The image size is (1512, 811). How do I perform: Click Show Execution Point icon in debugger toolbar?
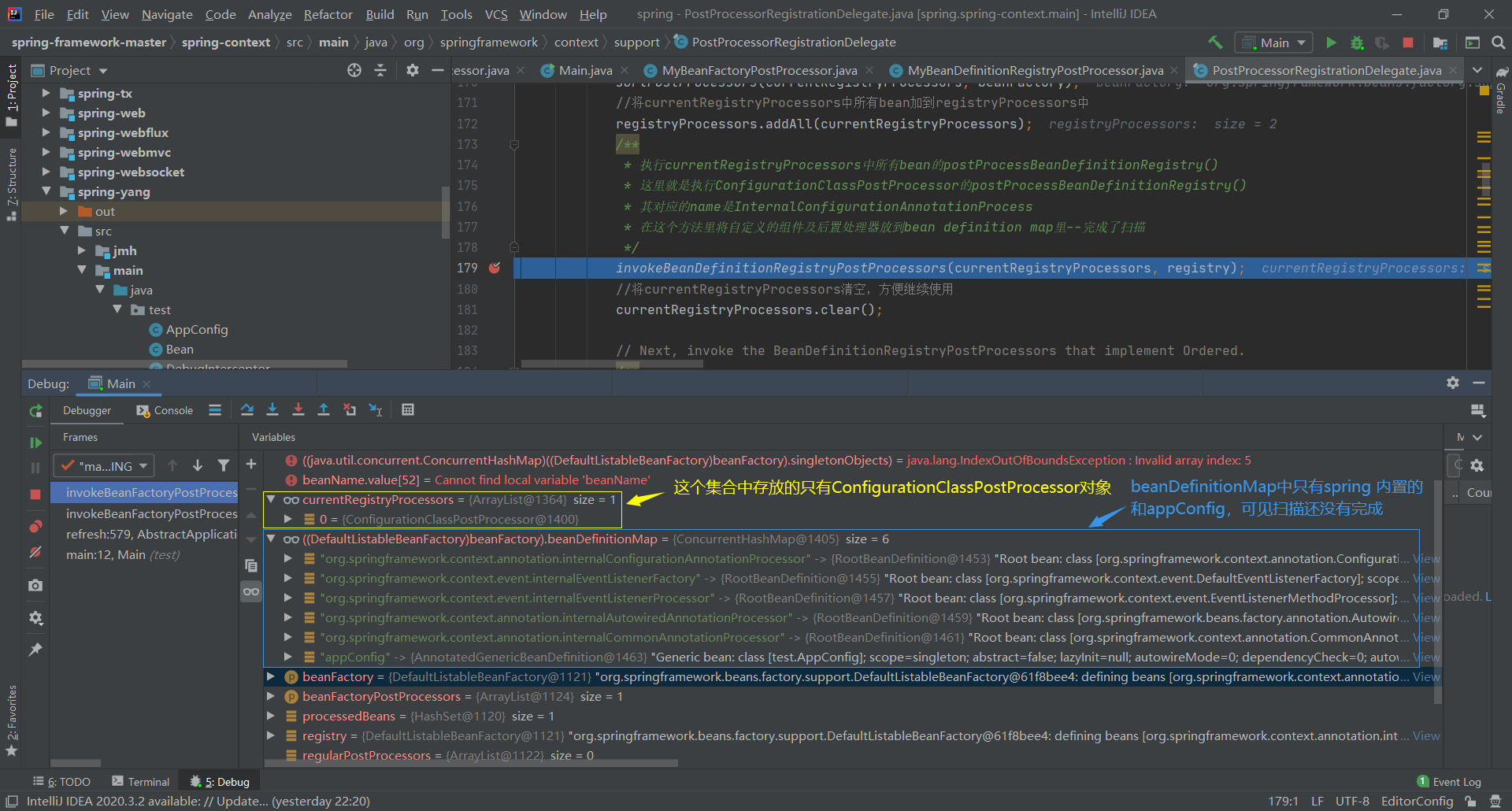(x=215, y=409)
